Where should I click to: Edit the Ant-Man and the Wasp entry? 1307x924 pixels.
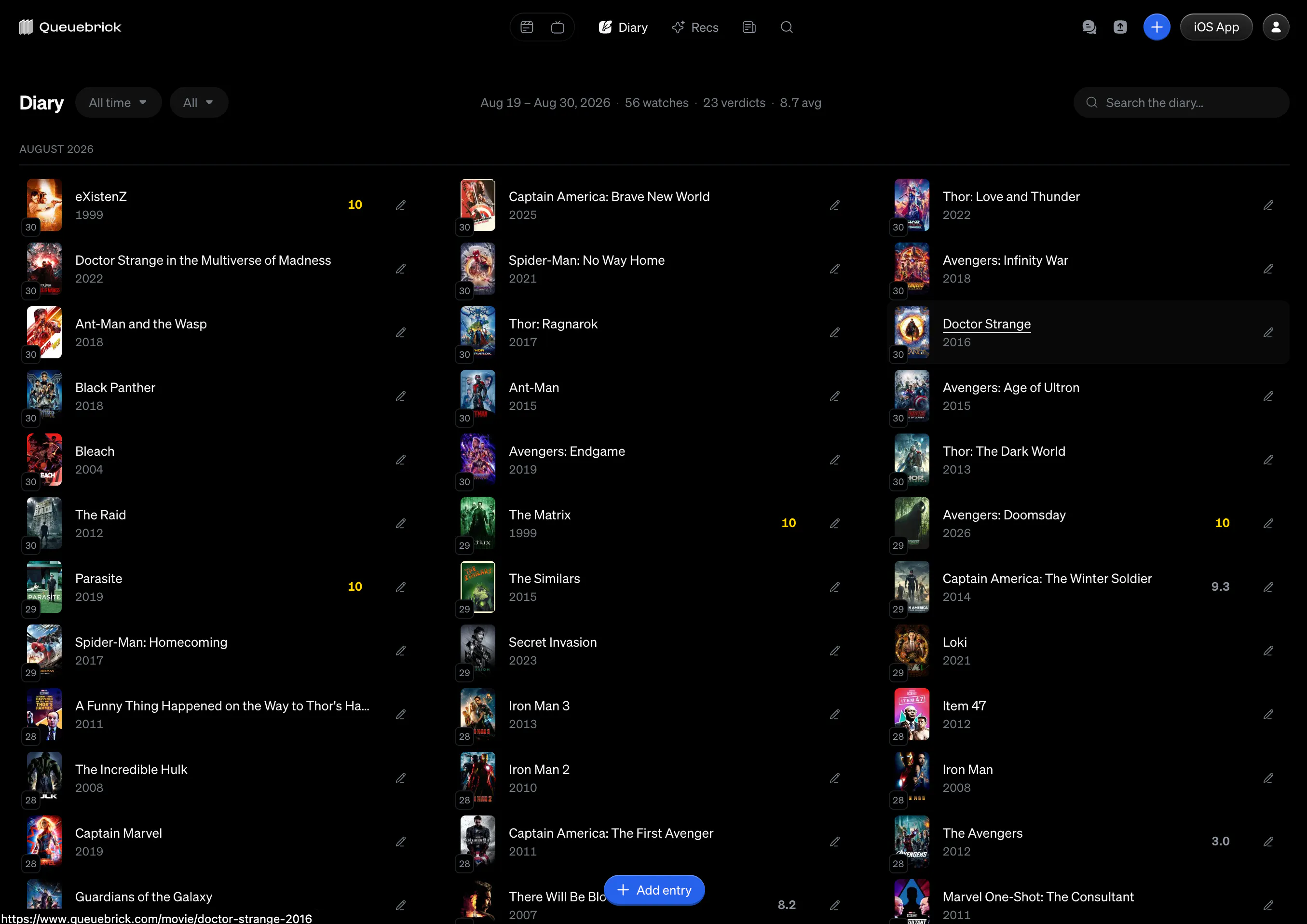pos(401,332)
